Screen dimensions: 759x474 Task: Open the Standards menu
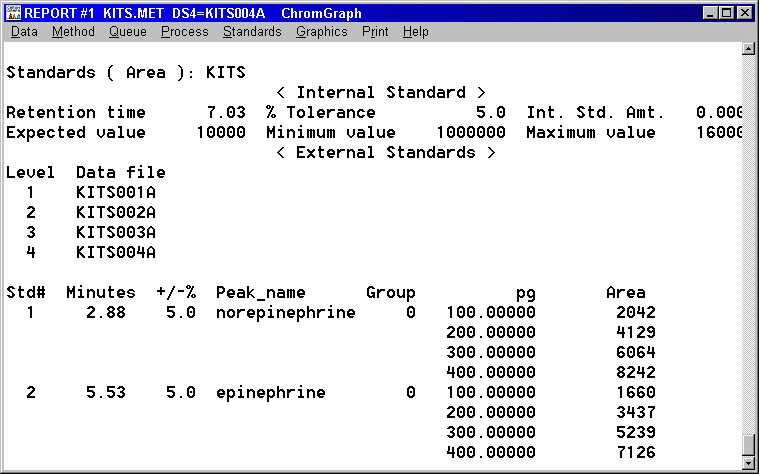pyautogui.click(x=252, y=32)
